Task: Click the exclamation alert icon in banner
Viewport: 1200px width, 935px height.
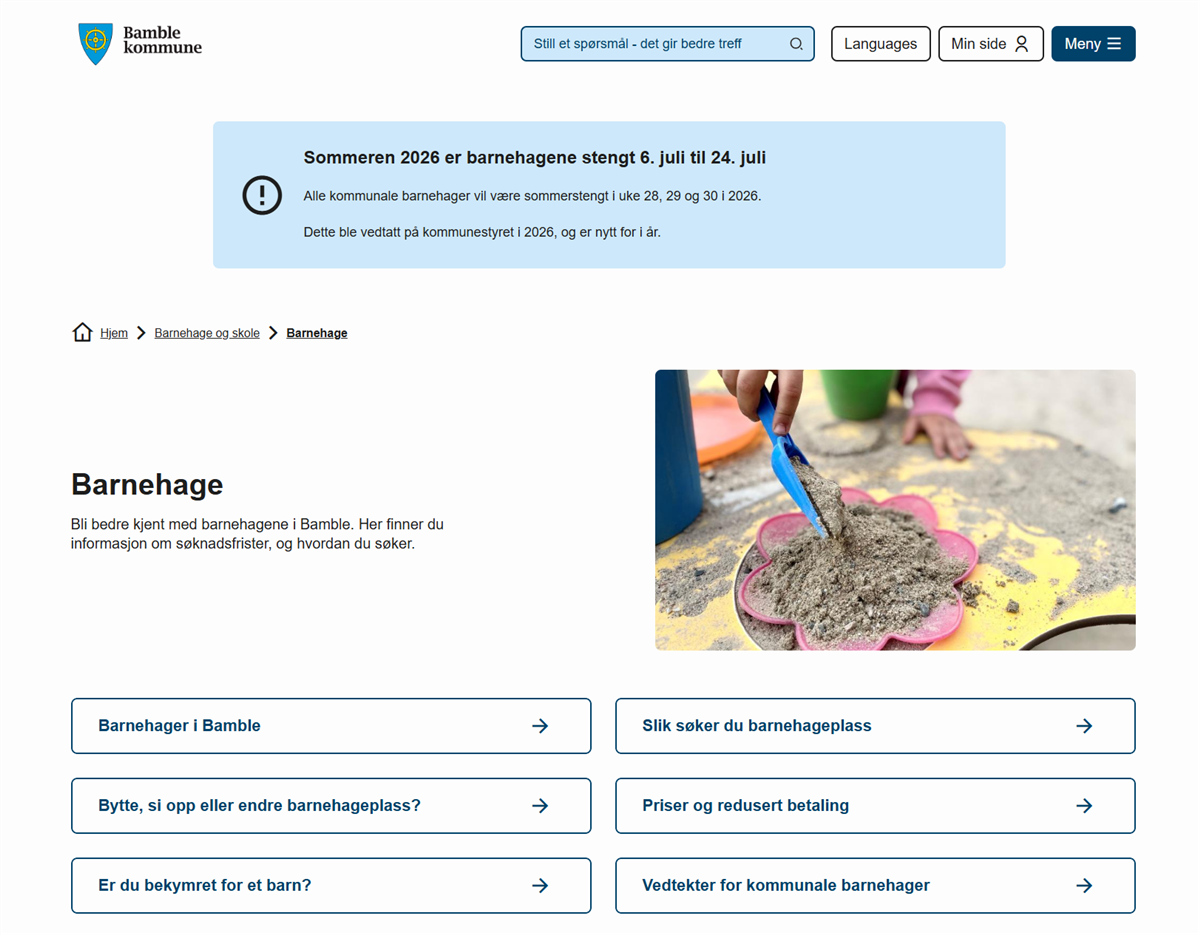Action: (262, 195)
